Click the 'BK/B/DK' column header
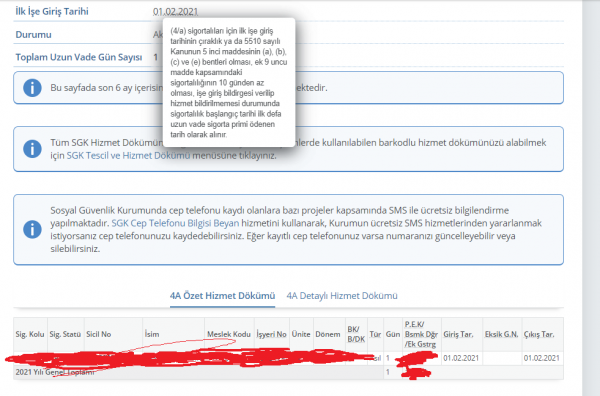600x396 pixels. tap(356, 334)
